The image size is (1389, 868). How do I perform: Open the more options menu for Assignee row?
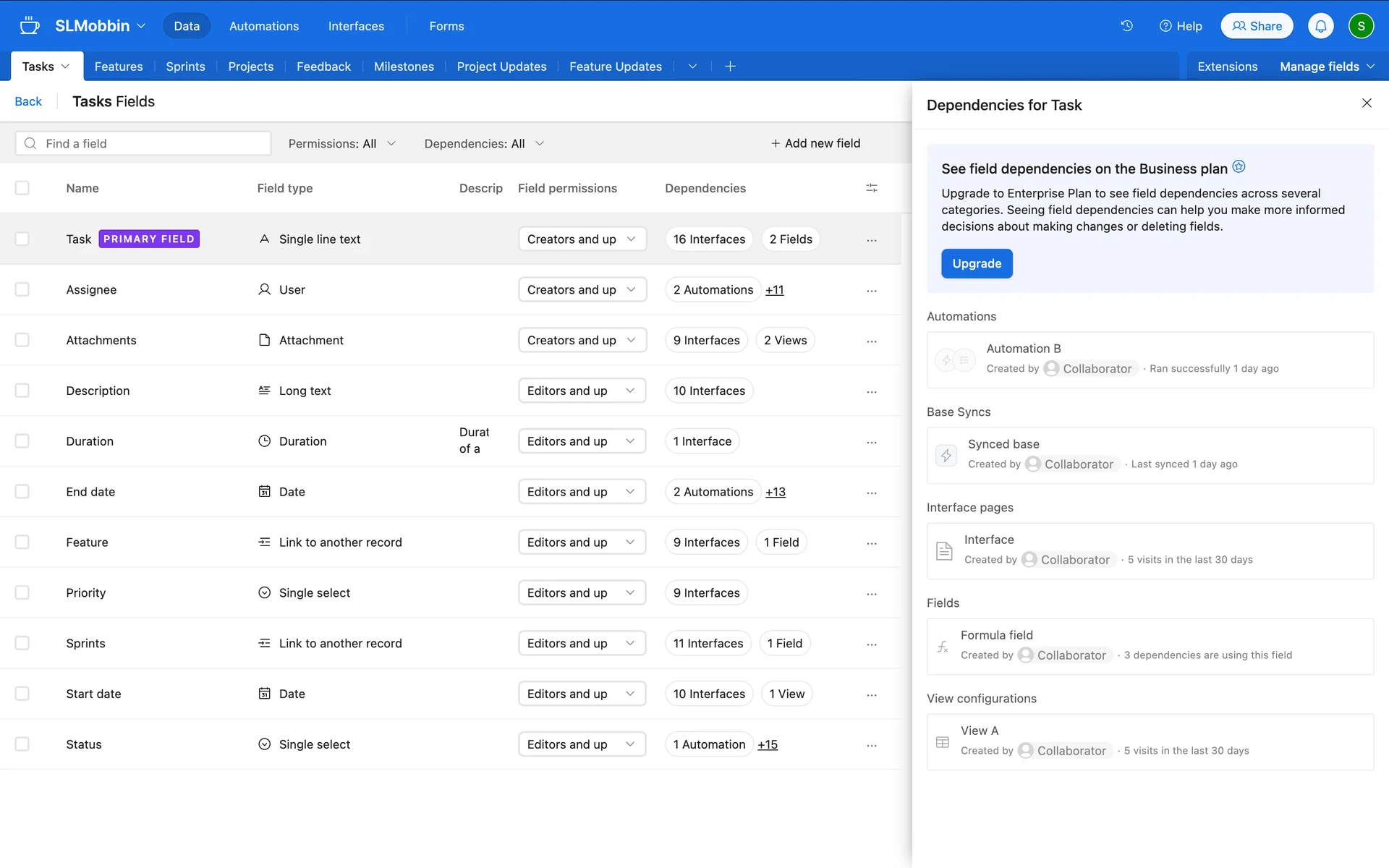click(871, 290)
